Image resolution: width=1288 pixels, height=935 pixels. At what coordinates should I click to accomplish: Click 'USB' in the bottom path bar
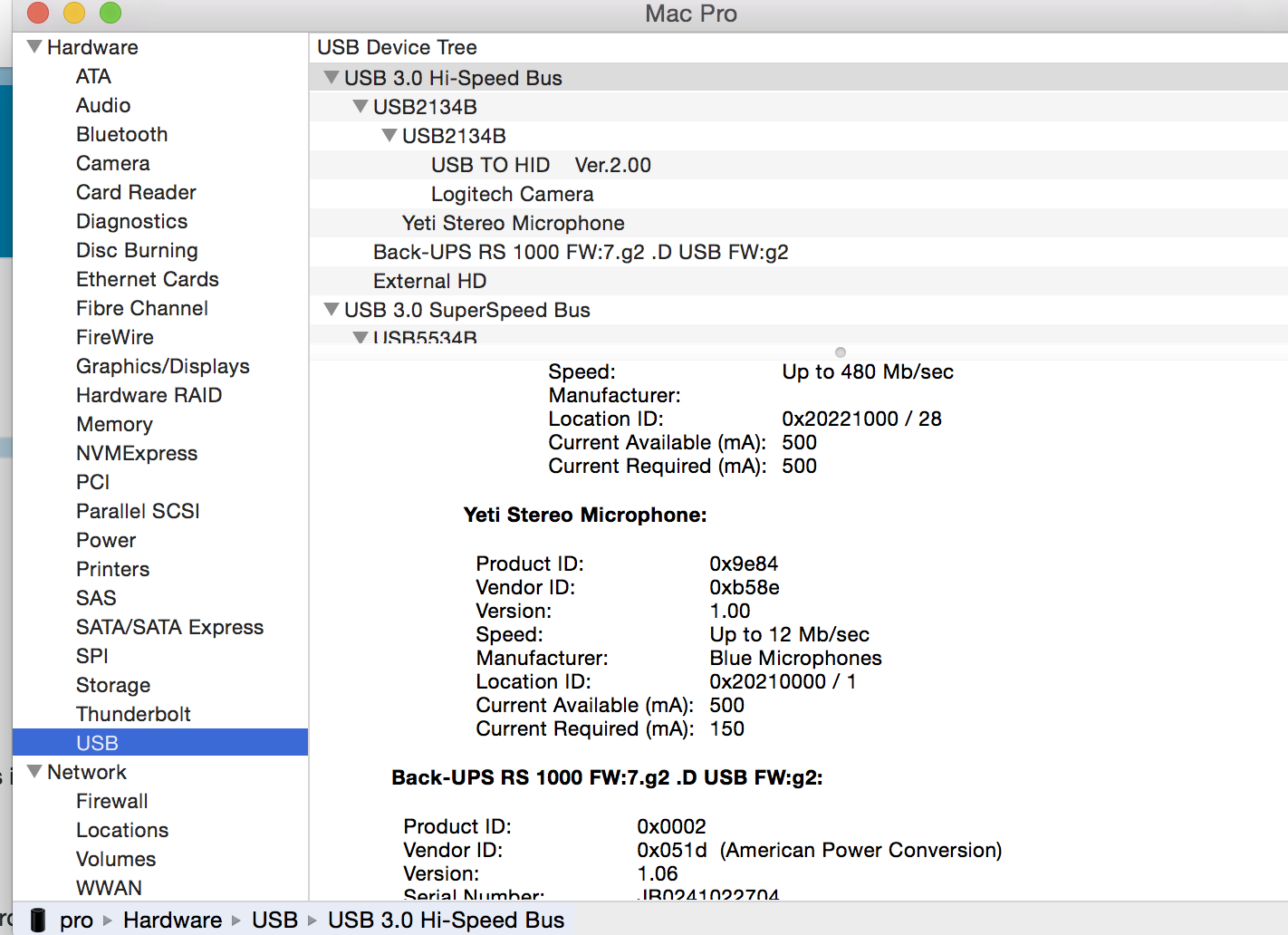274,921
